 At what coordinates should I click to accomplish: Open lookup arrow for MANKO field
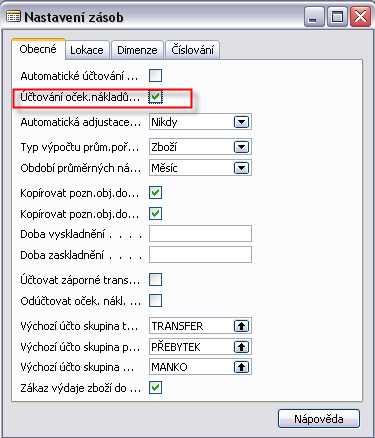241,367
